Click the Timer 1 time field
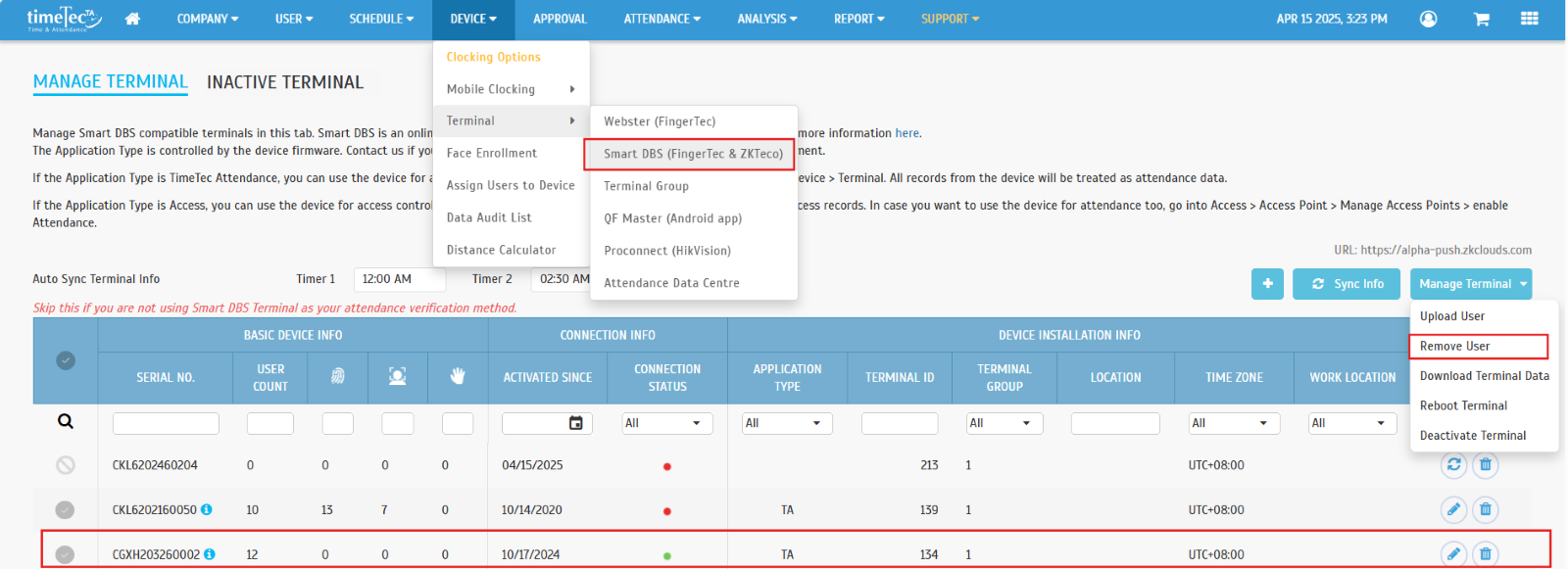 [x=400, y=279]
